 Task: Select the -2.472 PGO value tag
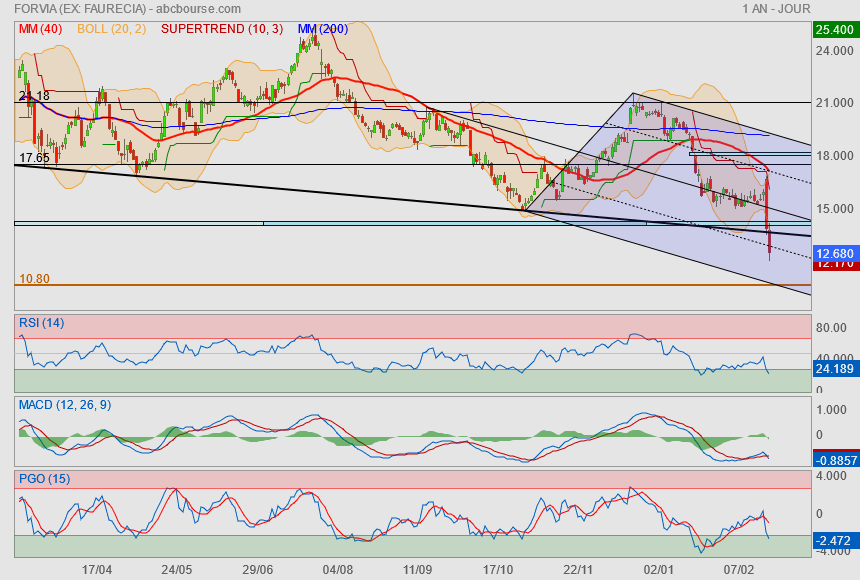(x=834, y=541)
